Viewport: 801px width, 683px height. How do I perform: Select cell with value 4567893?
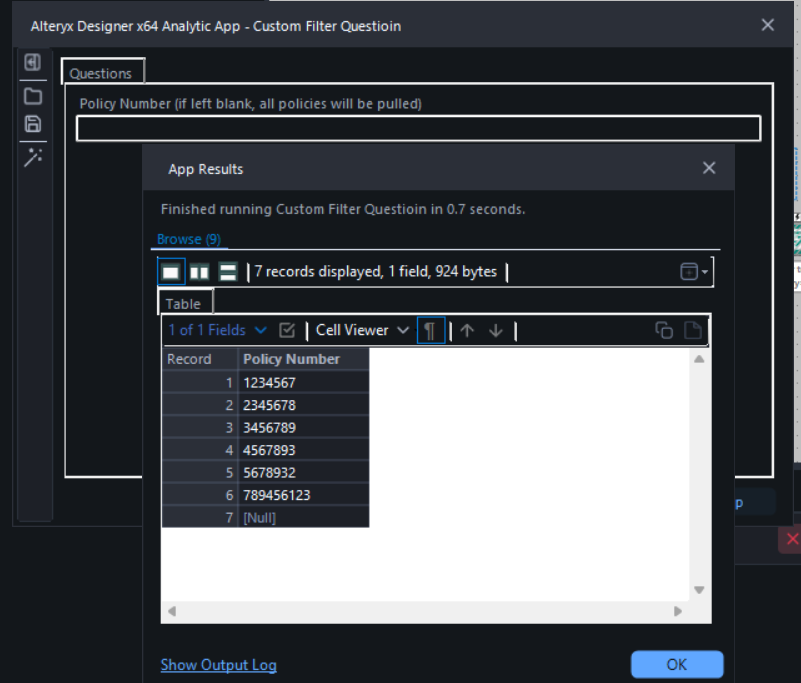pos(303,450)
